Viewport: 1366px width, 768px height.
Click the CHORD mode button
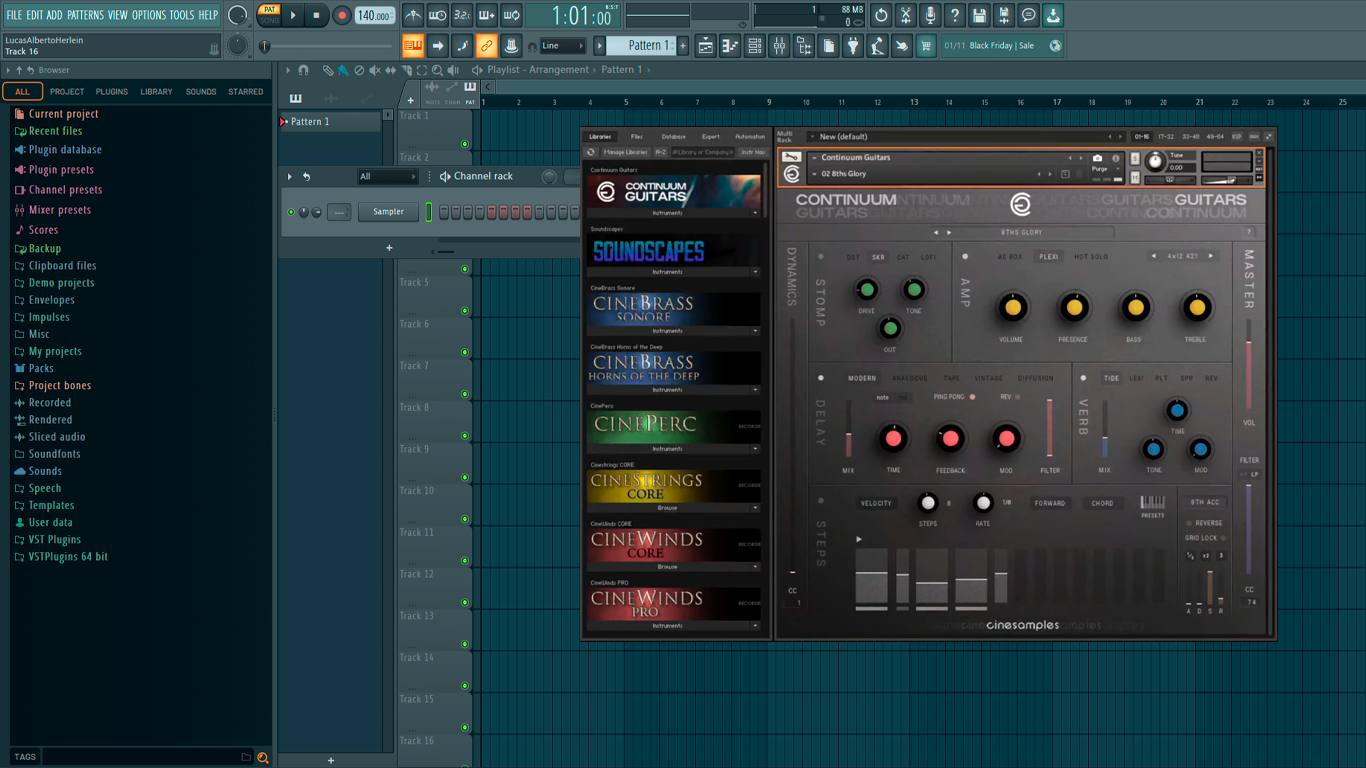pos(1102,503)
